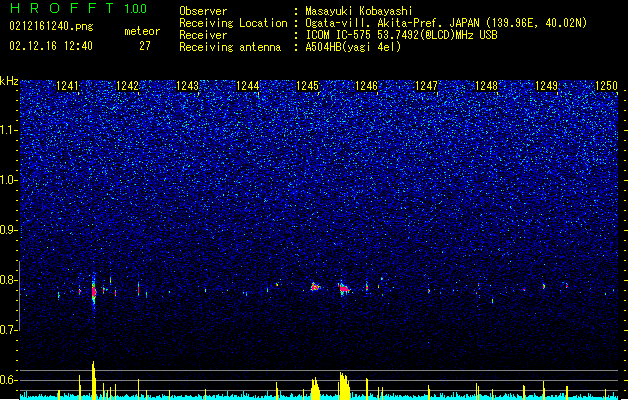Click the observer name Masayuki Kobayashi

(x=359, y=11)
